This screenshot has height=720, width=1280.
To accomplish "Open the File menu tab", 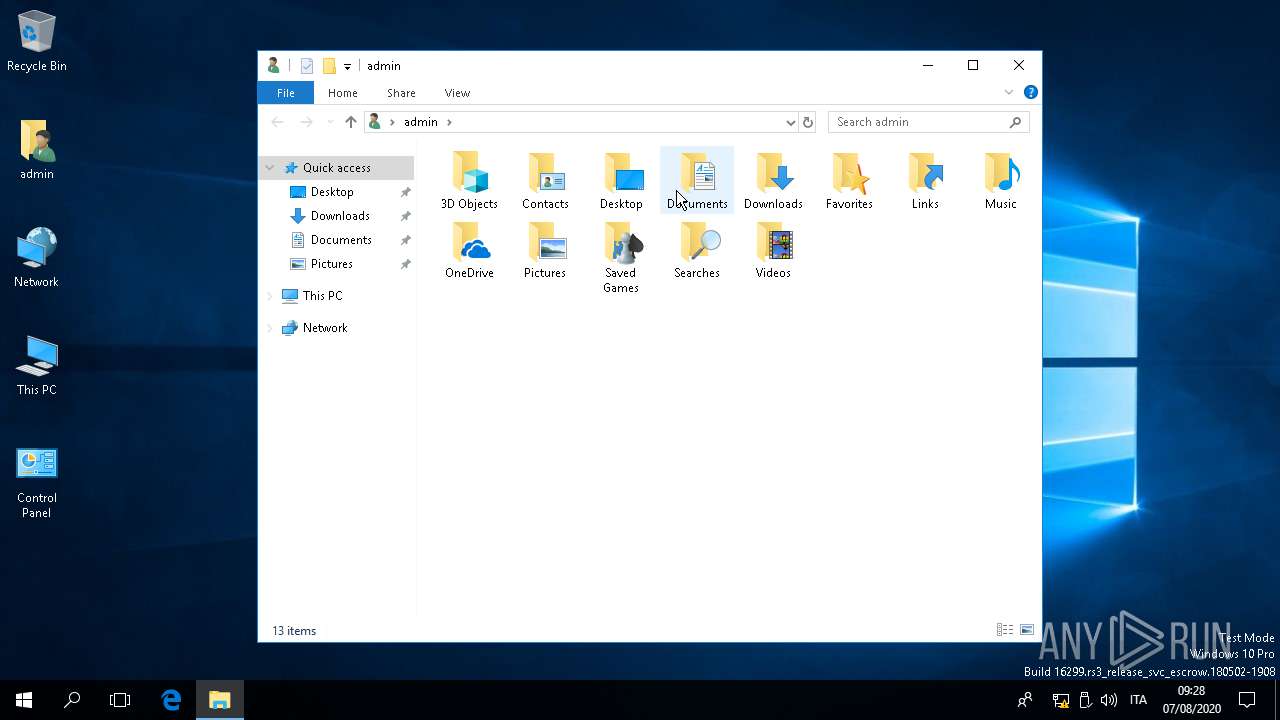I will [x=286, y=93].
